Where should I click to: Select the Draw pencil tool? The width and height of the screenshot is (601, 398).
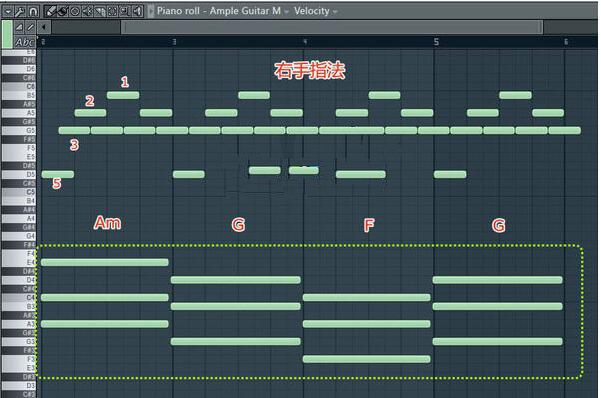[x=50, y=12]
